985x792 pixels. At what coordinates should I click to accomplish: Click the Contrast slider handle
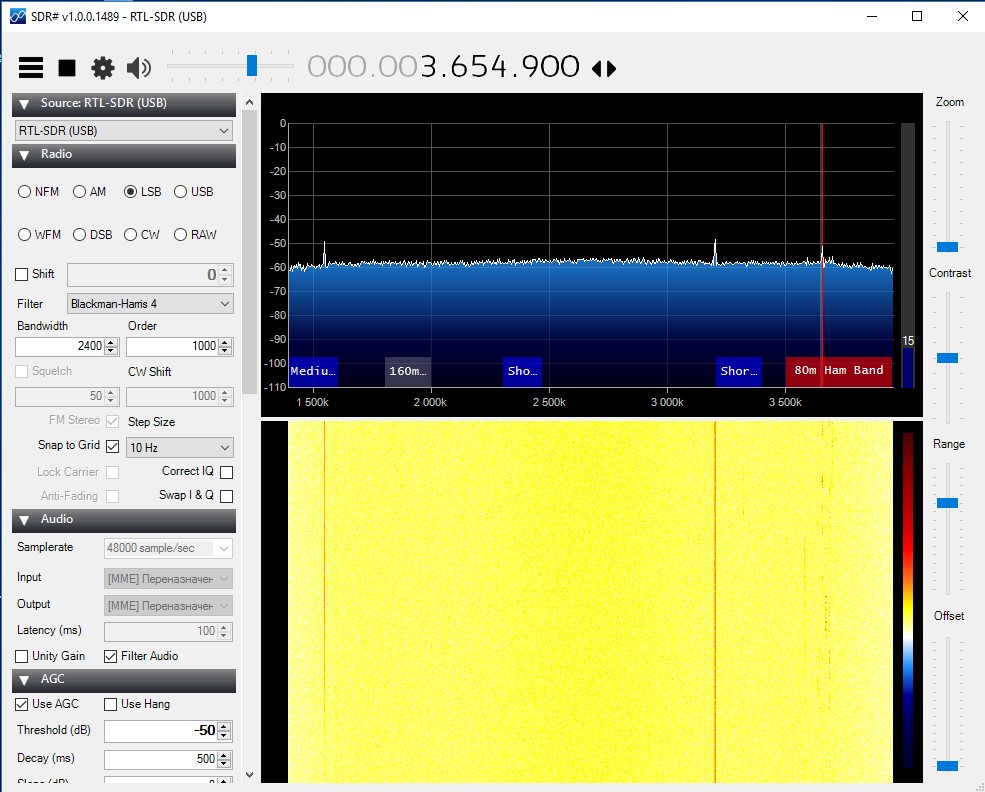(x=947, y=358)
